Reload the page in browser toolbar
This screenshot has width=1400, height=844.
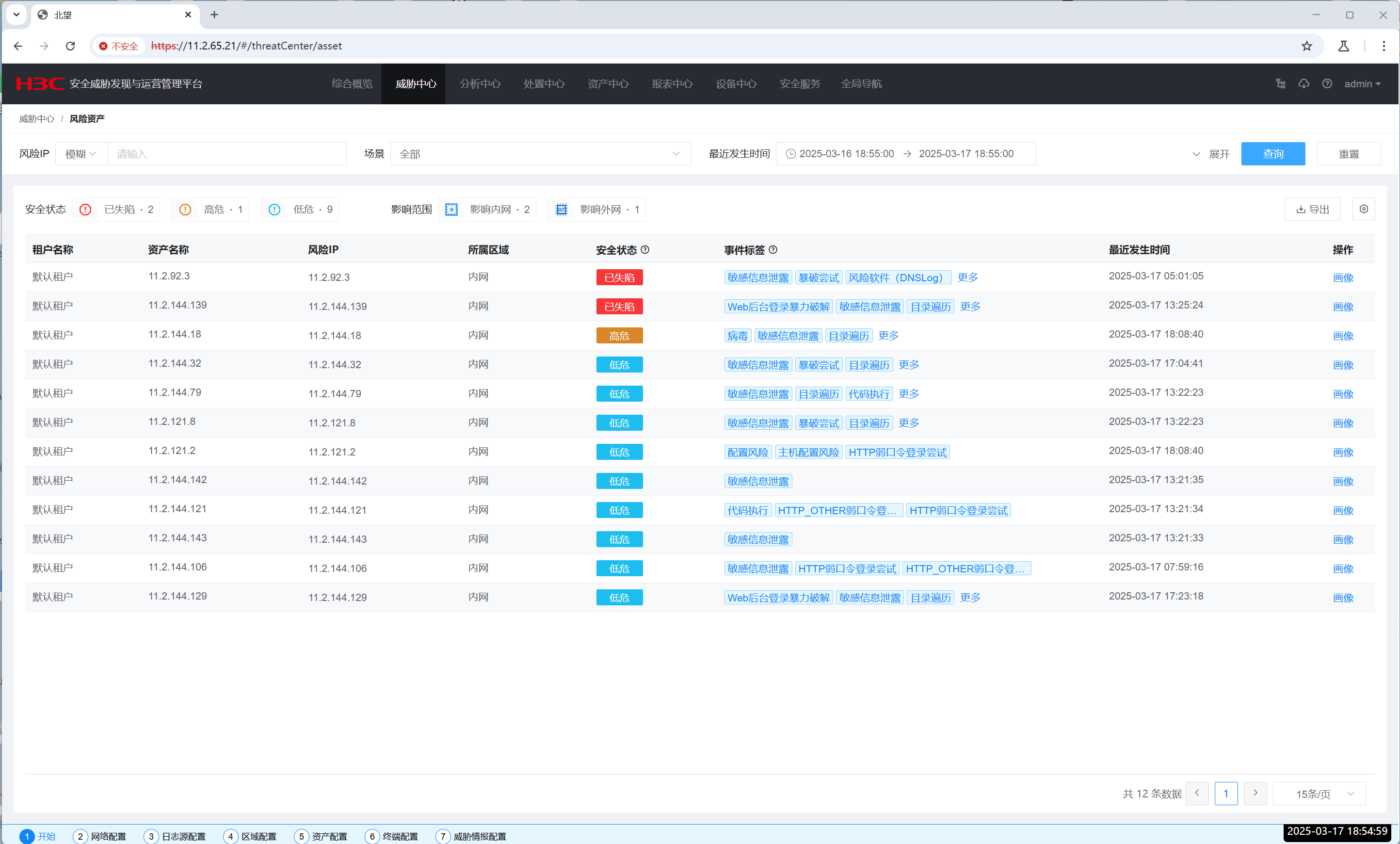(70, 46)
